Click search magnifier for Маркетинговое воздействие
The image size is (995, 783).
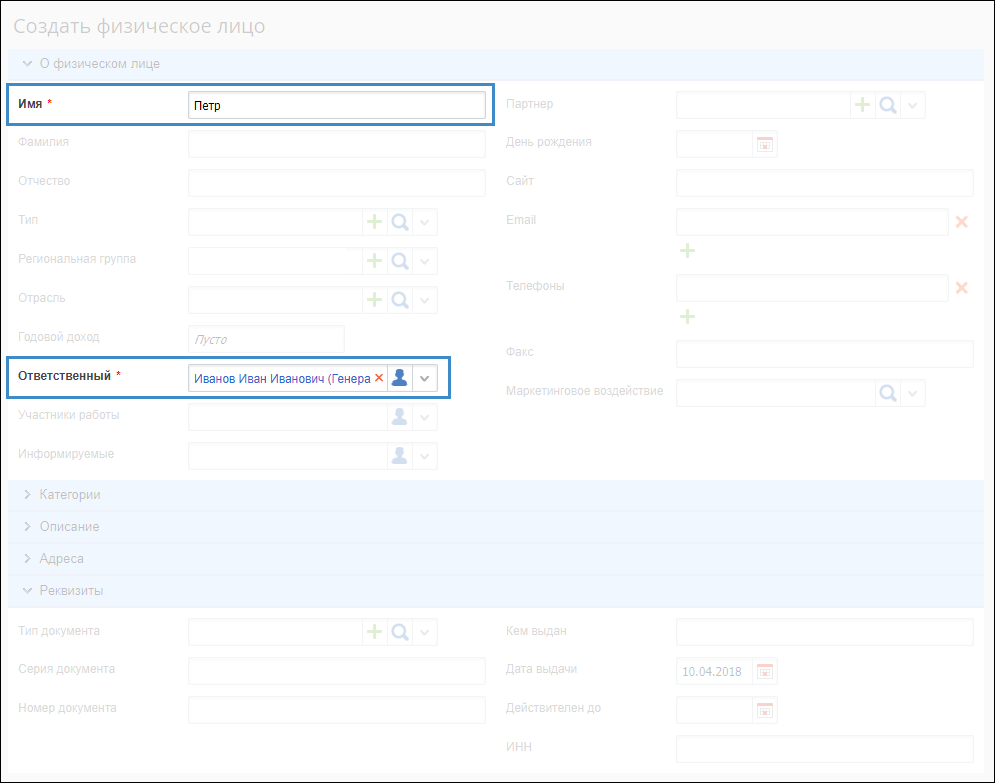tap(887, 393)
